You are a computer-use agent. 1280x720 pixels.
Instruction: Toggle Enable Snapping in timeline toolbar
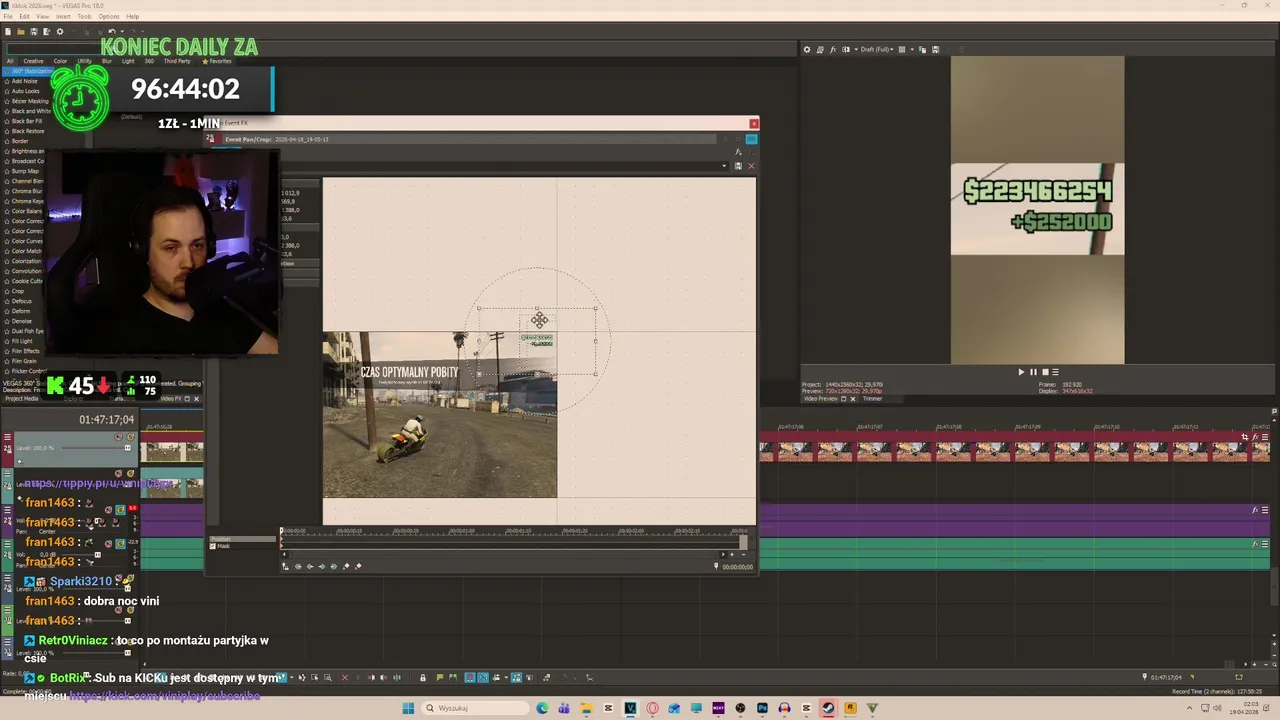[x=470, y=678]
